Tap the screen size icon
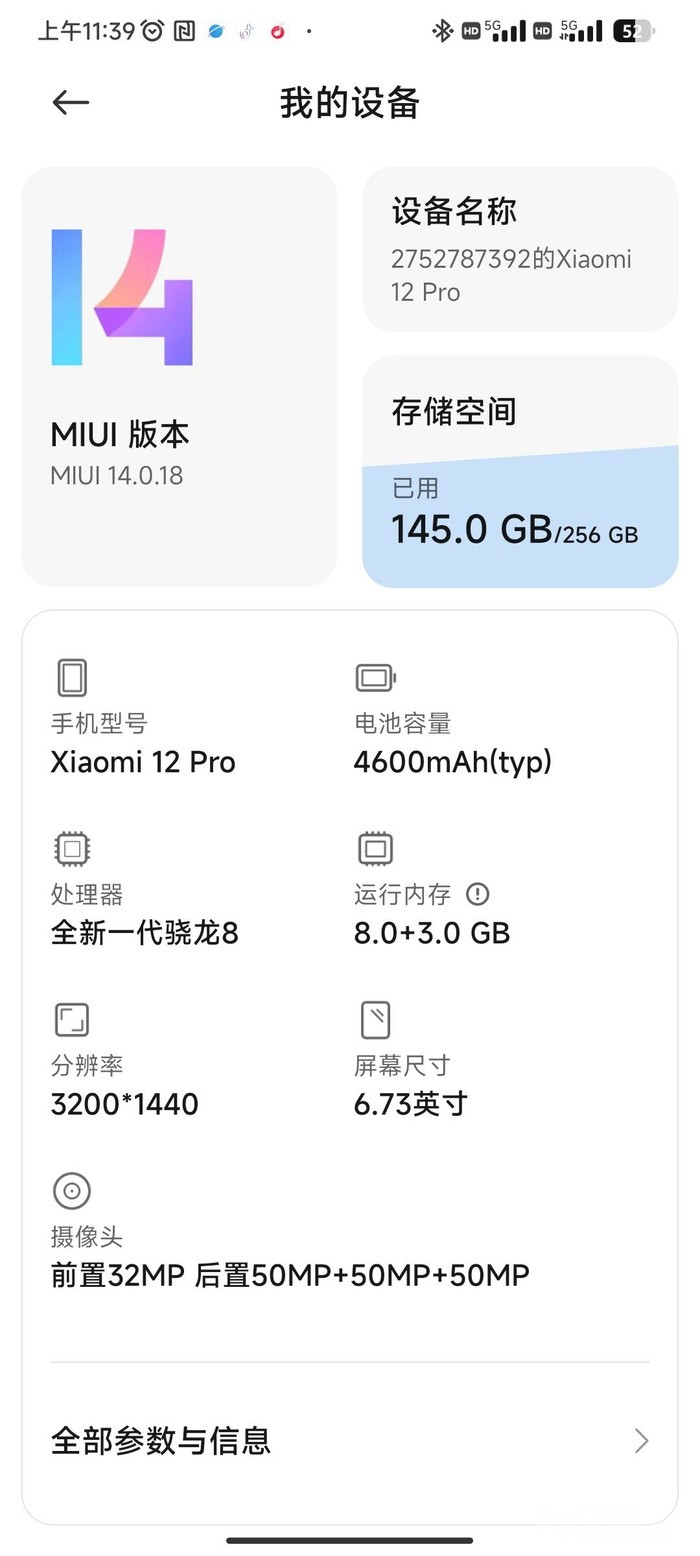The width and height of the screenshot is (700, 1556). 375,1020
